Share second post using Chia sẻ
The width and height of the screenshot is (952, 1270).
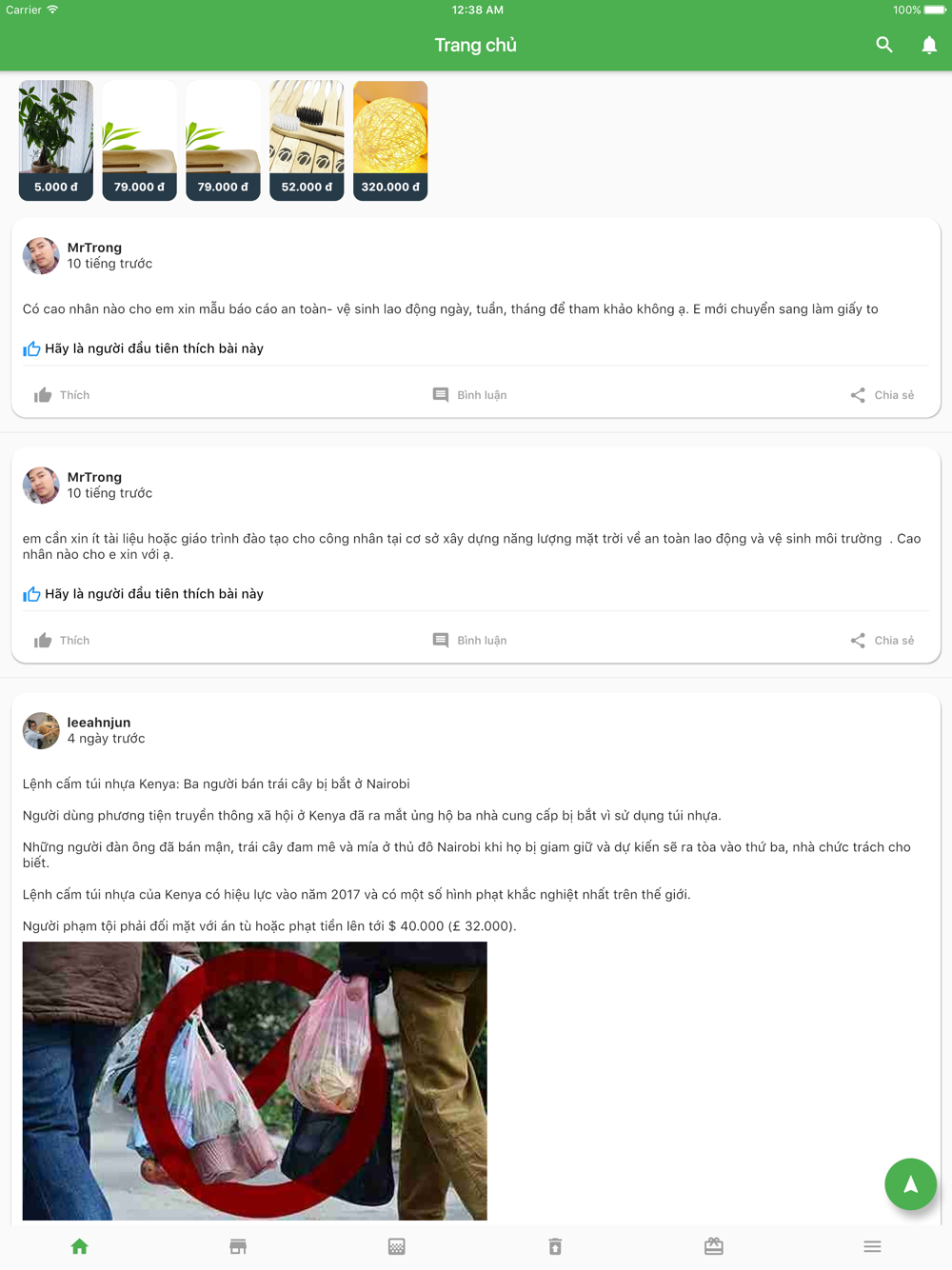882,641
